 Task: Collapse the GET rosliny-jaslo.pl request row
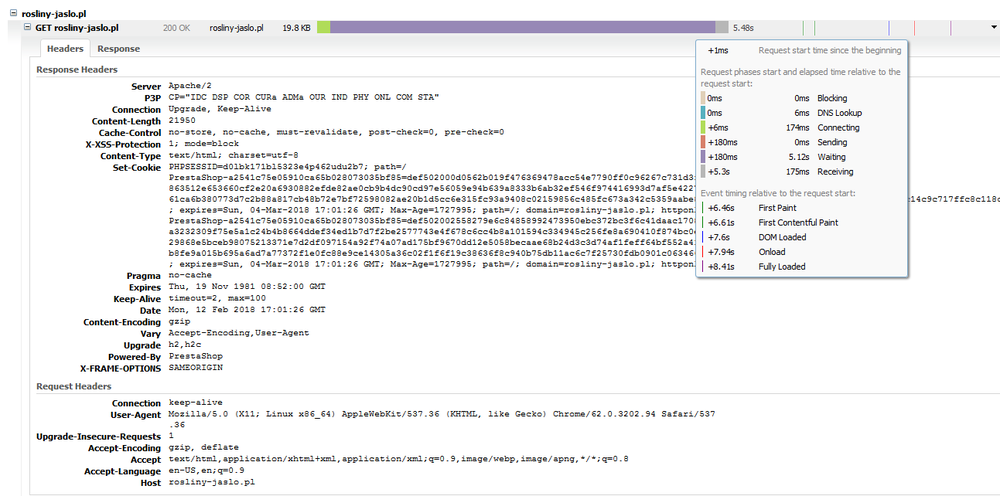tap(27, 27)
